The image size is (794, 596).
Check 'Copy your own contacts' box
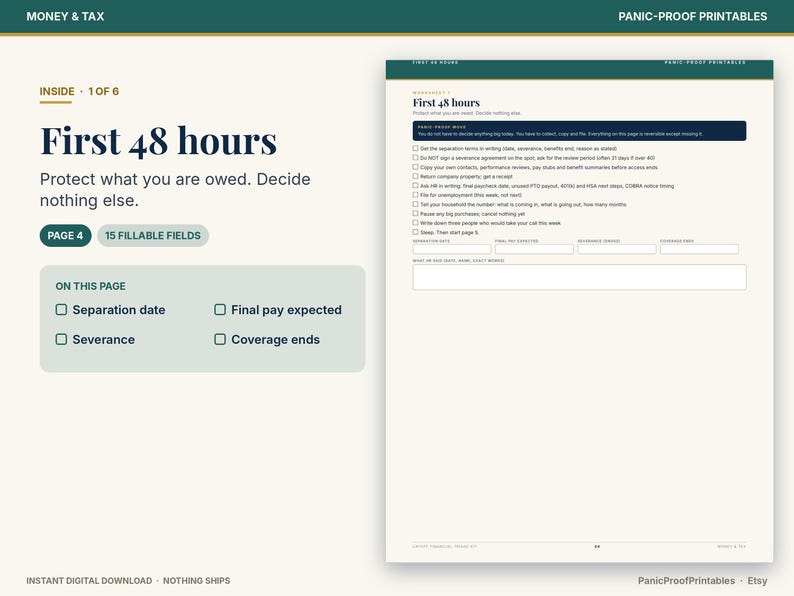(415, 167)
